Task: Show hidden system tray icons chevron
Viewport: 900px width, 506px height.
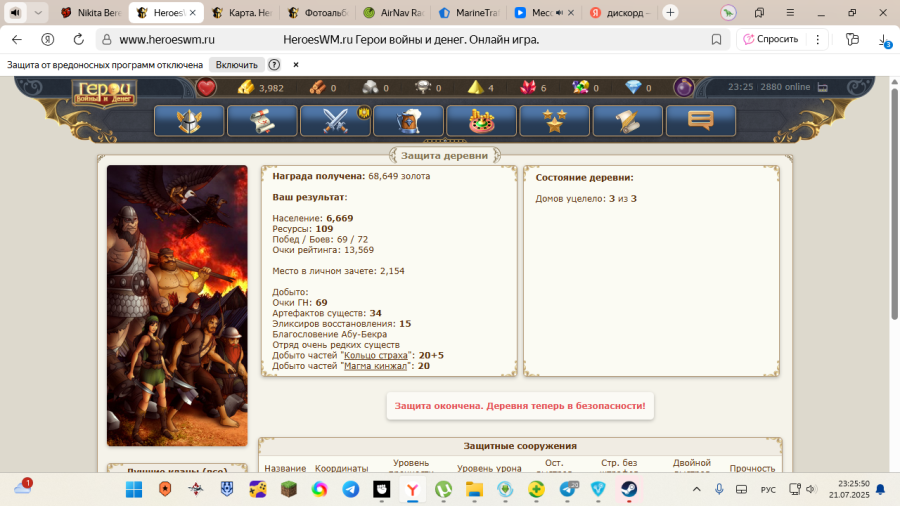Action: pyautogui.click(x=696, y=489)
